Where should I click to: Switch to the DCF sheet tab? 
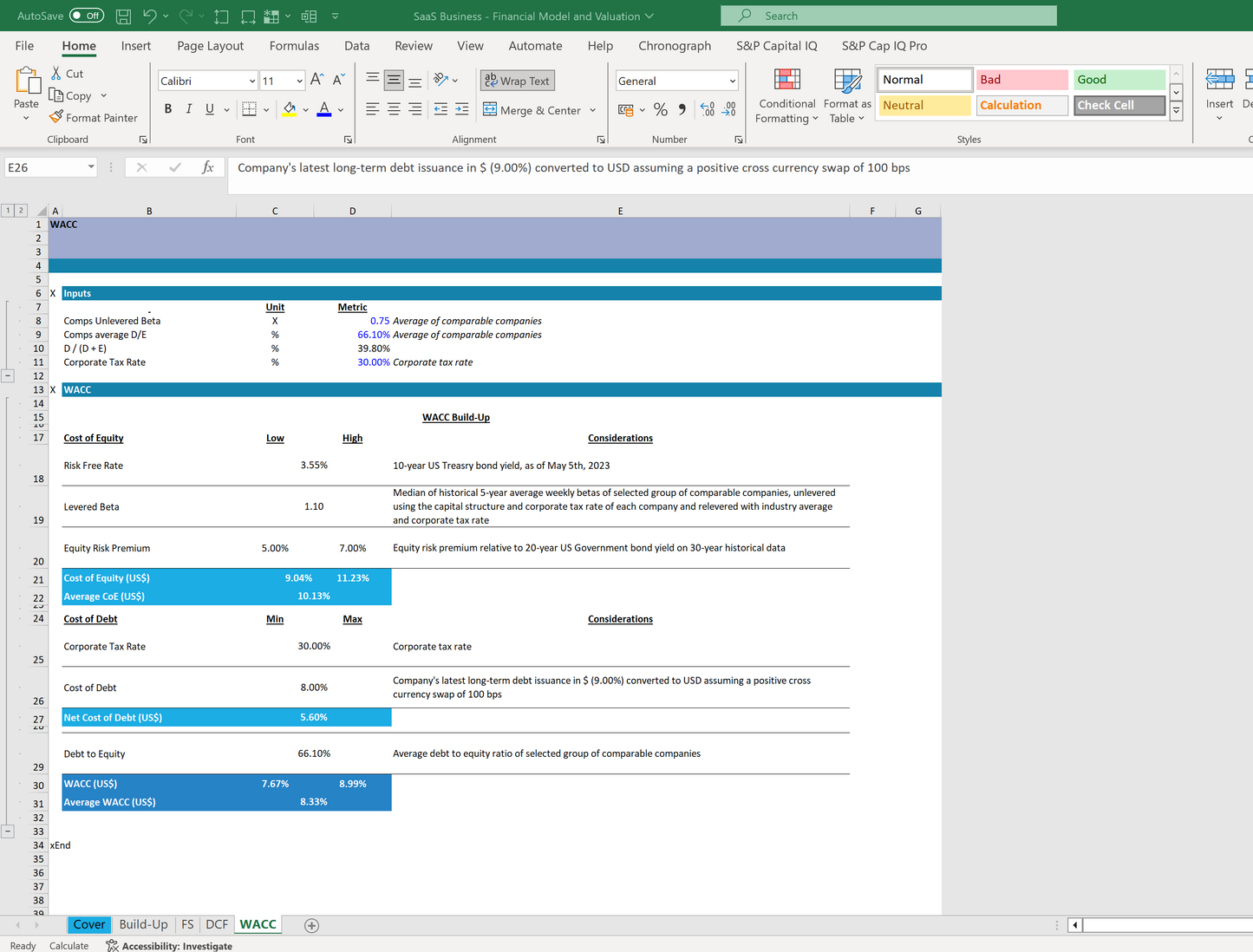click(217, 924)
